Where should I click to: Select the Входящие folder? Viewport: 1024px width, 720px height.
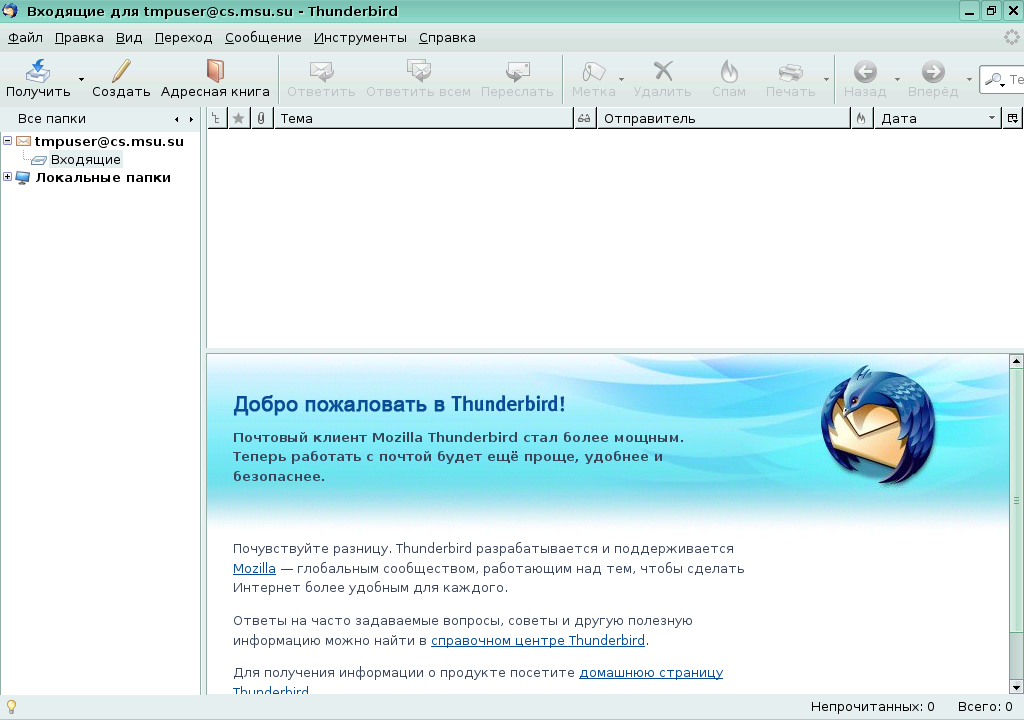click(88, 159)
